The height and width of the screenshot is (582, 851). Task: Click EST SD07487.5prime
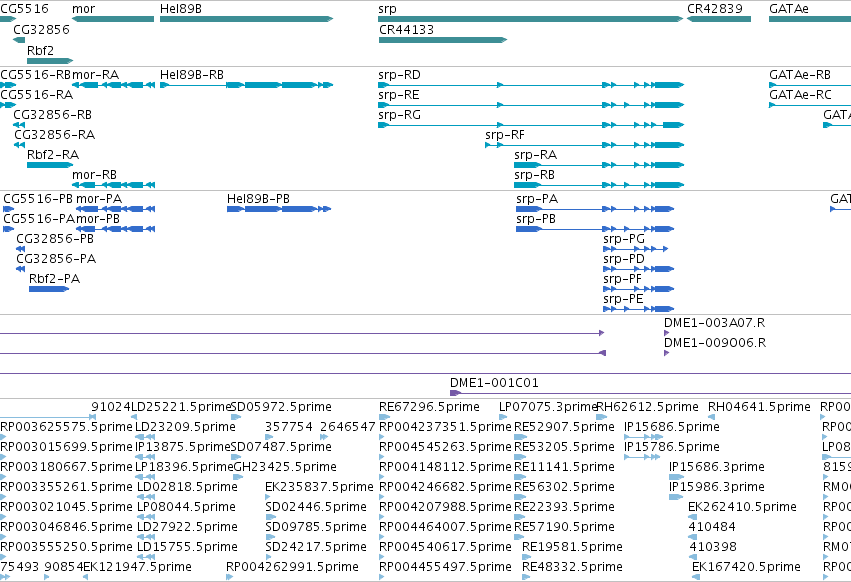[x=281, y=447]
